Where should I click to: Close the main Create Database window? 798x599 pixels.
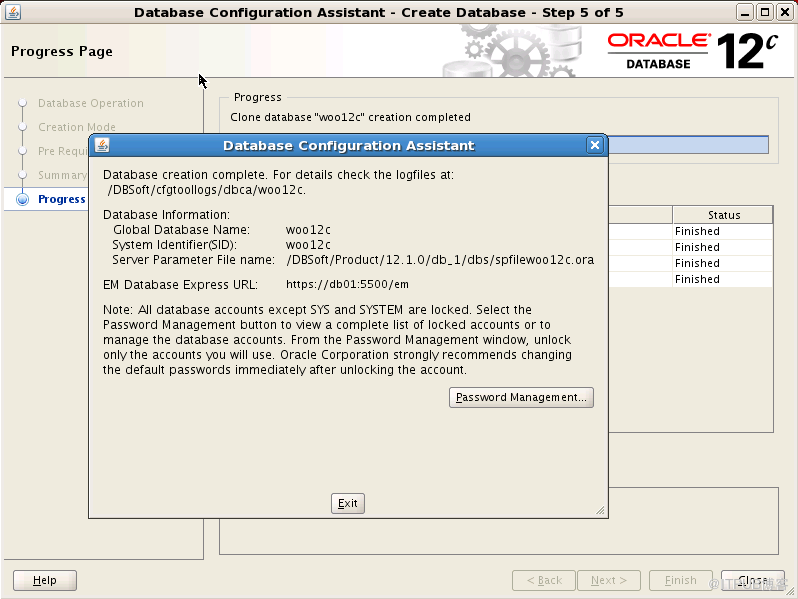click(785, 12)
